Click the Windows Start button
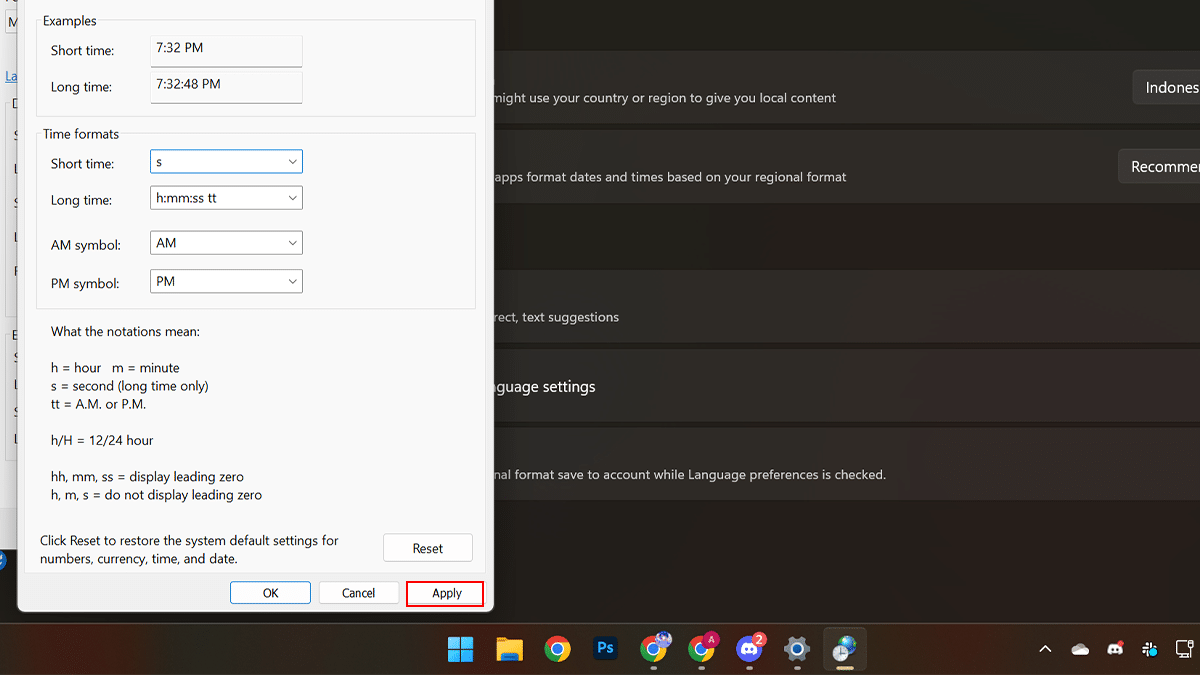The height and width of the screenshot is (675, 1200). (x=461, y=649)
